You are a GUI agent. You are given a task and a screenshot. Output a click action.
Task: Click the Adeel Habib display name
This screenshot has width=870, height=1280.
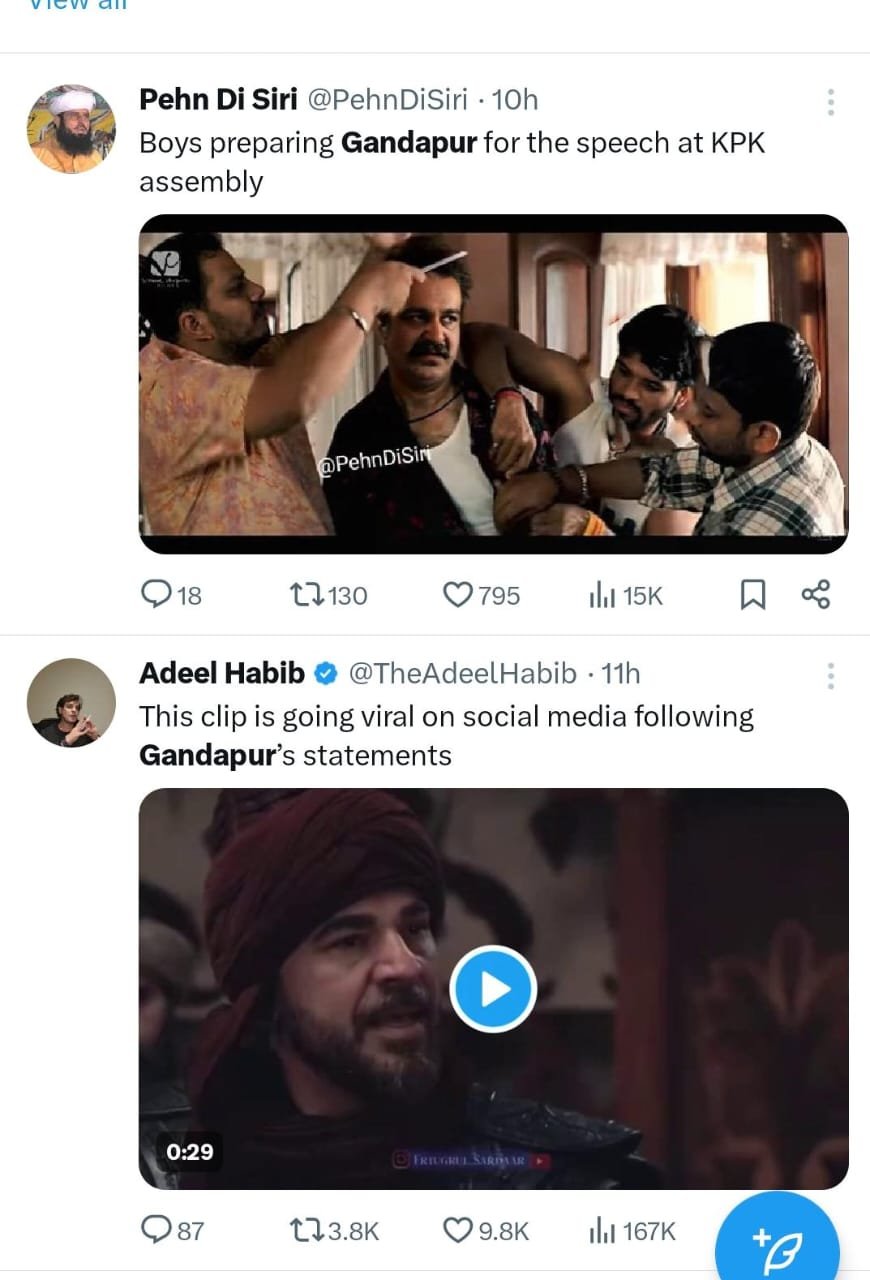coord(221,674)
